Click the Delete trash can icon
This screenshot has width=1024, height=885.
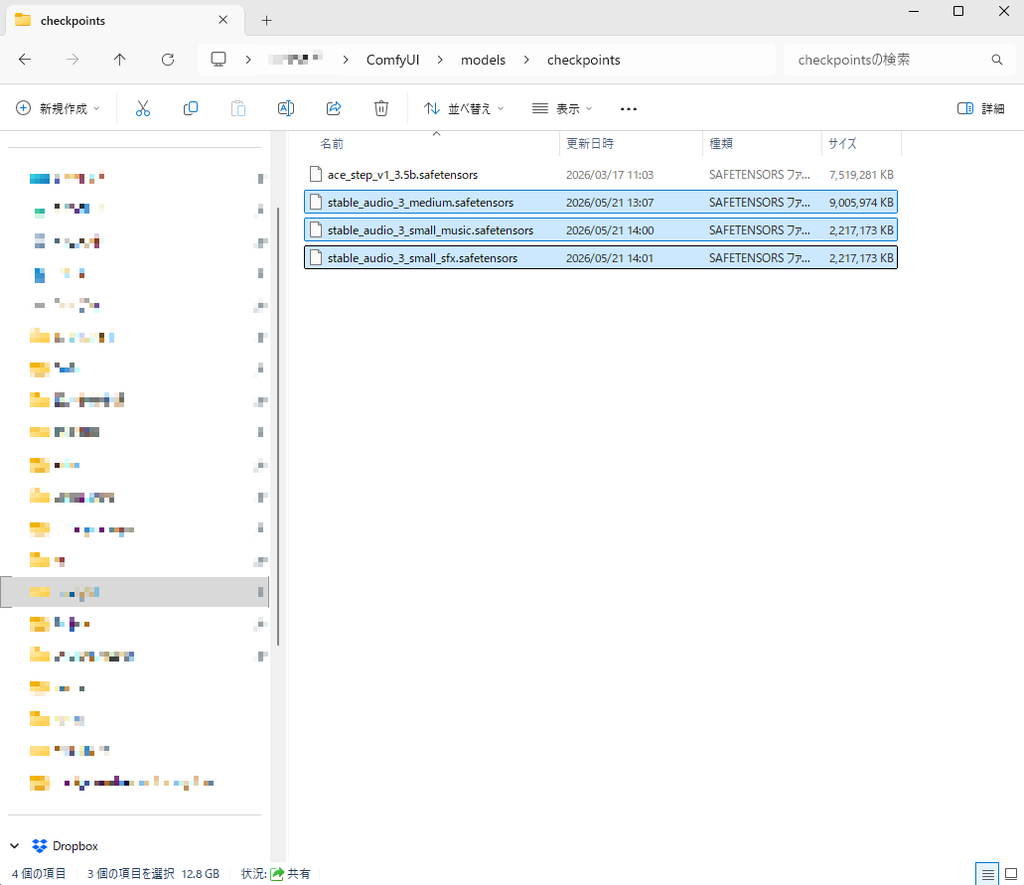coord(381,108)
